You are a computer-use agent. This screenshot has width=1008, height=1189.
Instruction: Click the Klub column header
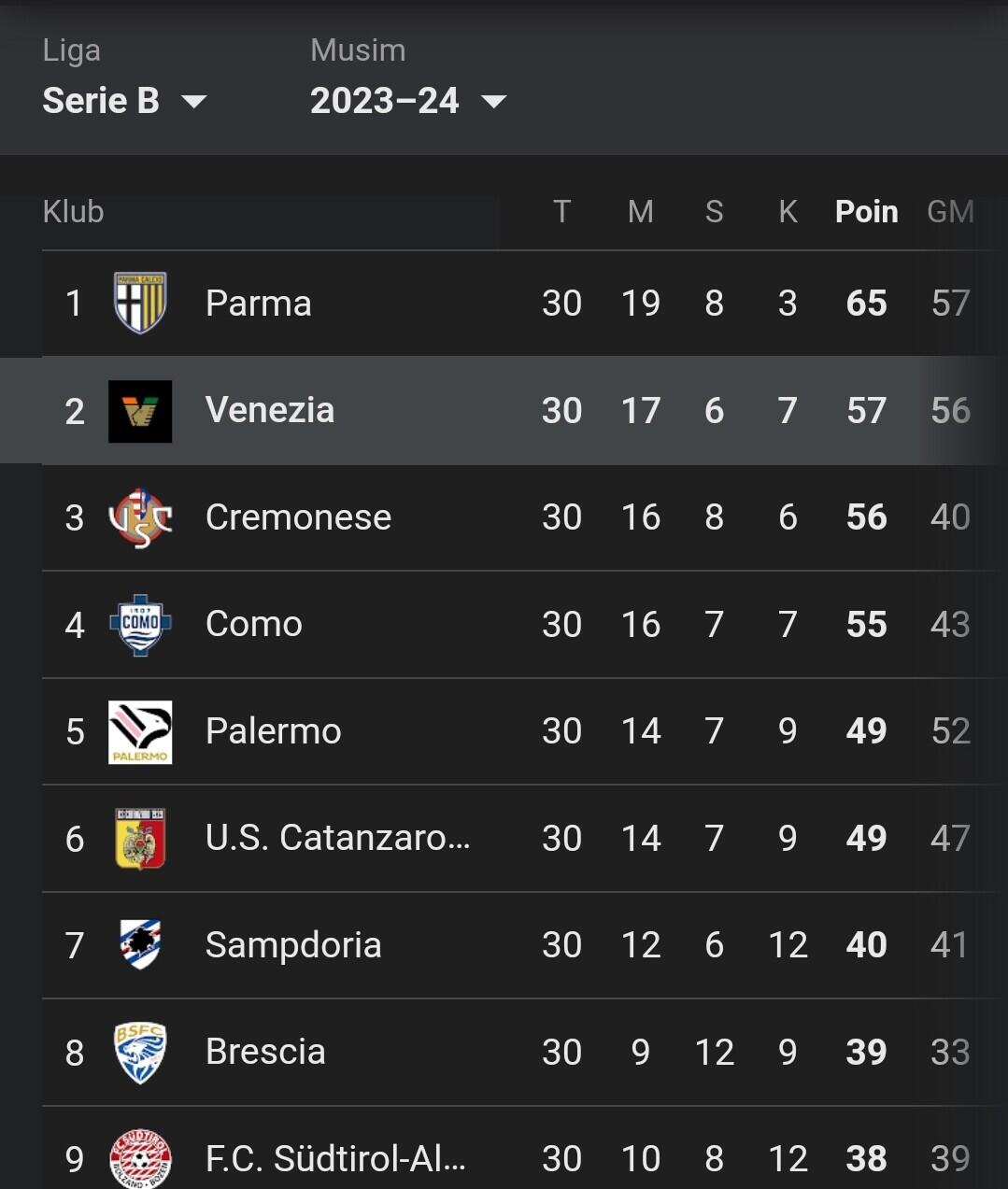[73, 212]
